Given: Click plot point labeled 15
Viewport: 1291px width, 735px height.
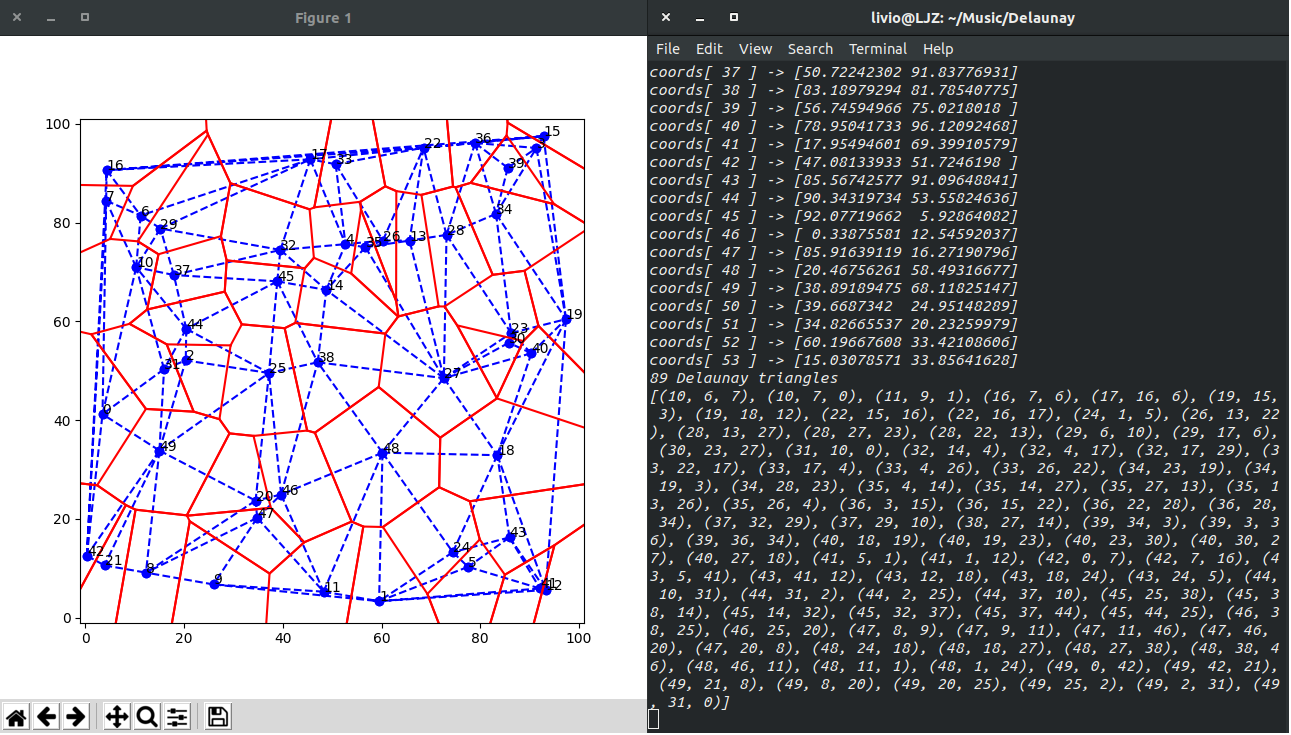Looking at the screenshot, I should (544, 136).
